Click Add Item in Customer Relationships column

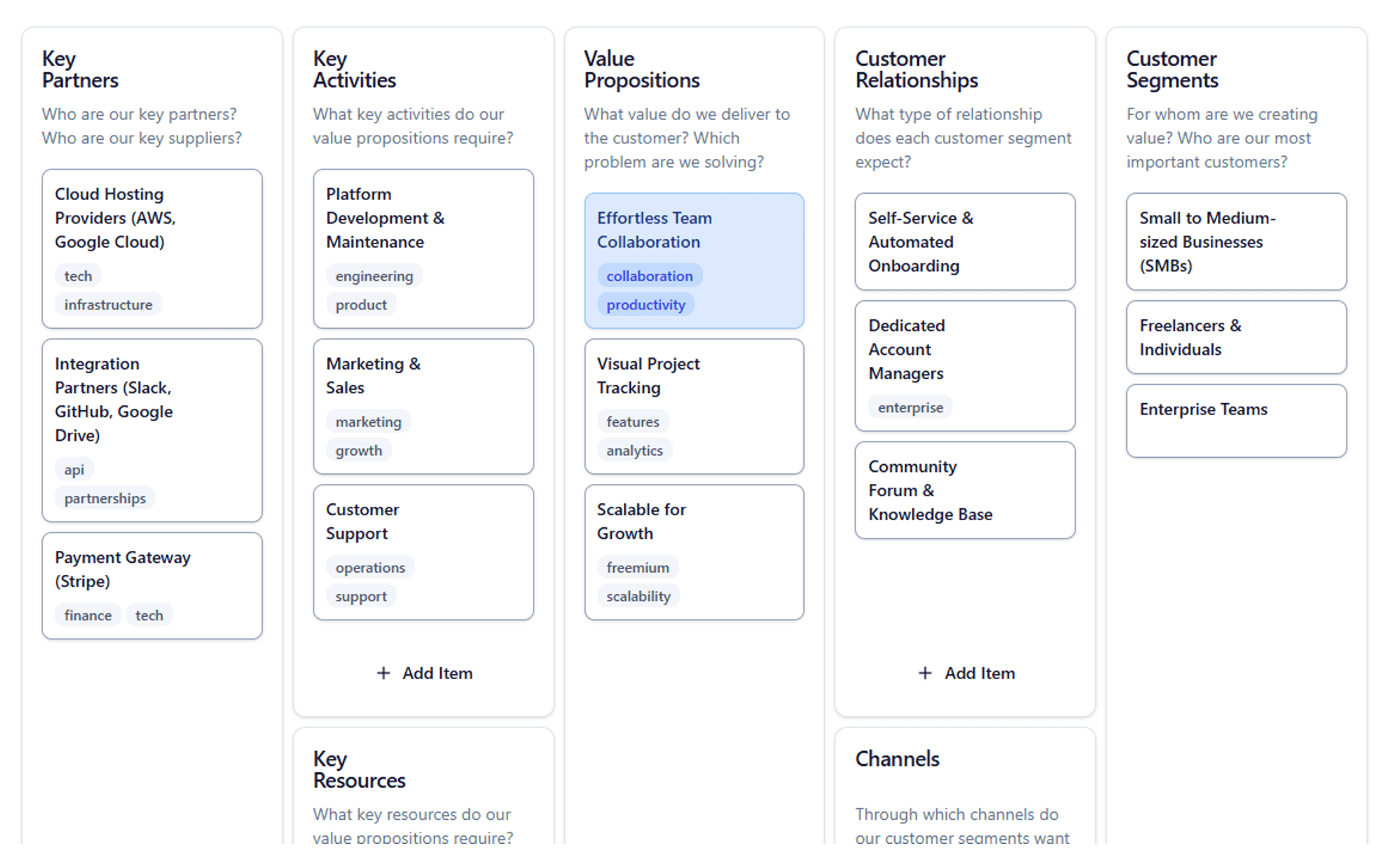coord(965,673)
